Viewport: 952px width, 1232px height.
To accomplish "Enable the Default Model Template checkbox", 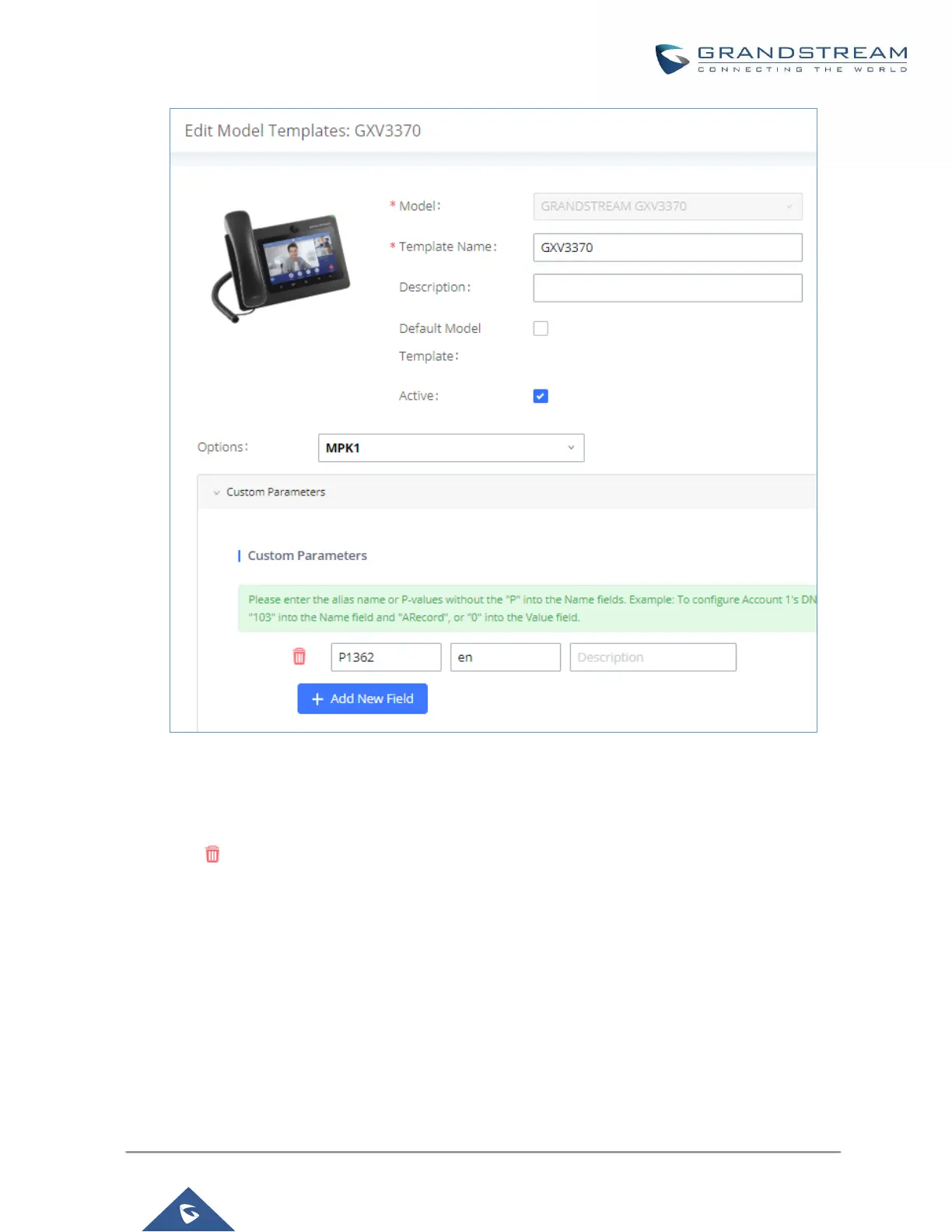I will [x=541, y=328].
